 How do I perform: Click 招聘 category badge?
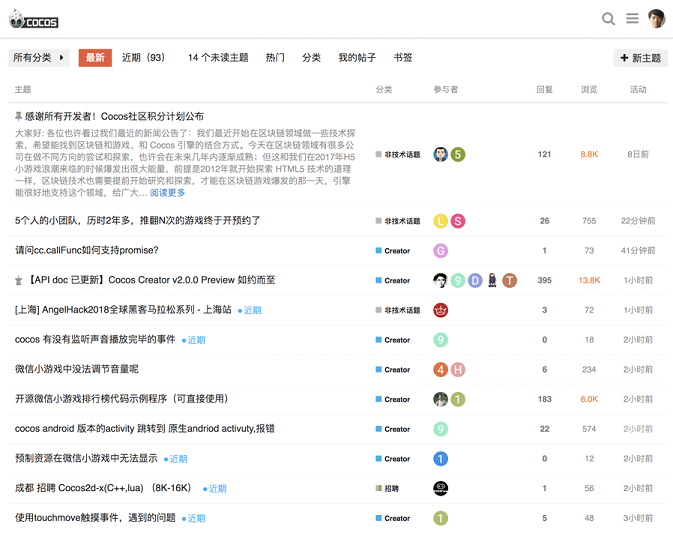pos(387,488)
